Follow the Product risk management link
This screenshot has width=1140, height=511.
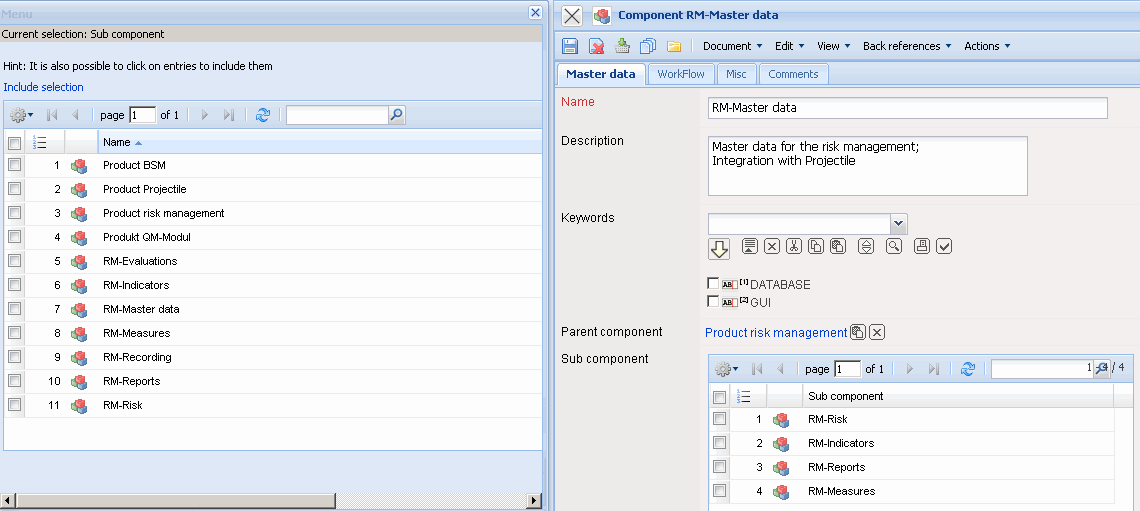coord(776,333)
